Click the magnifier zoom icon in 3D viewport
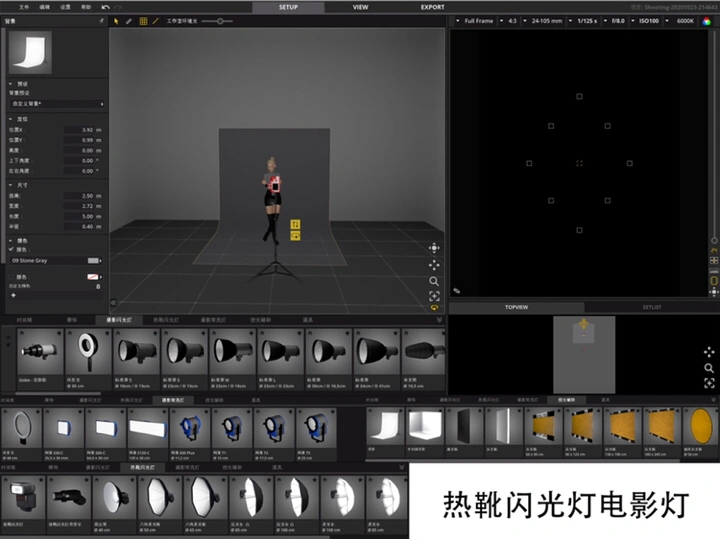Screen dimensions: 720x539 pyautogui.click(x=434, y=281)
